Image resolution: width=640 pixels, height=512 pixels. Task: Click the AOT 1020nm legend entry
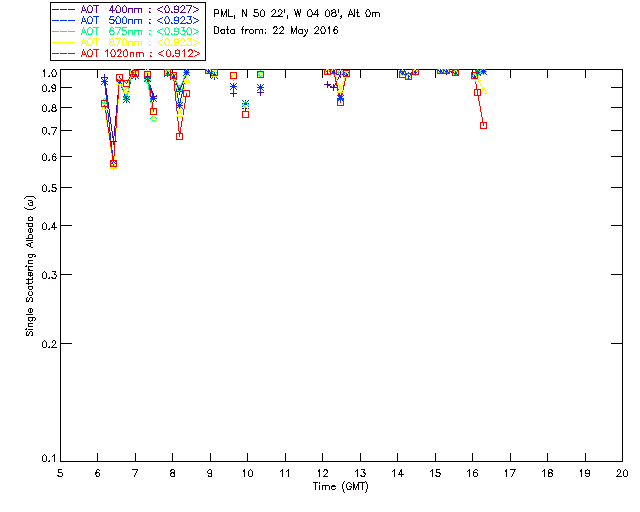[126, 53]
